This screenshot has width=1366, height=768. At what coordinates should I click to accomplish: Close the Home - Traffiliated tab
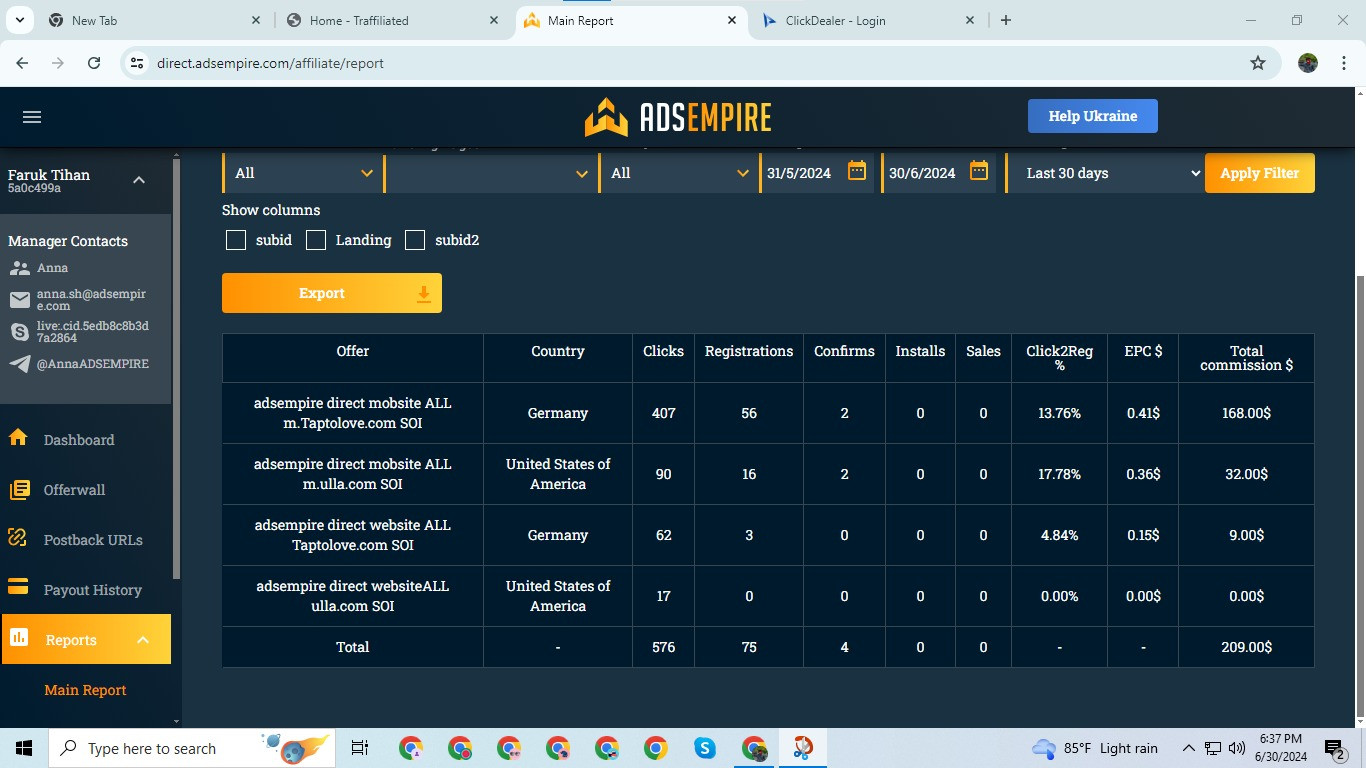click(493, 20)
